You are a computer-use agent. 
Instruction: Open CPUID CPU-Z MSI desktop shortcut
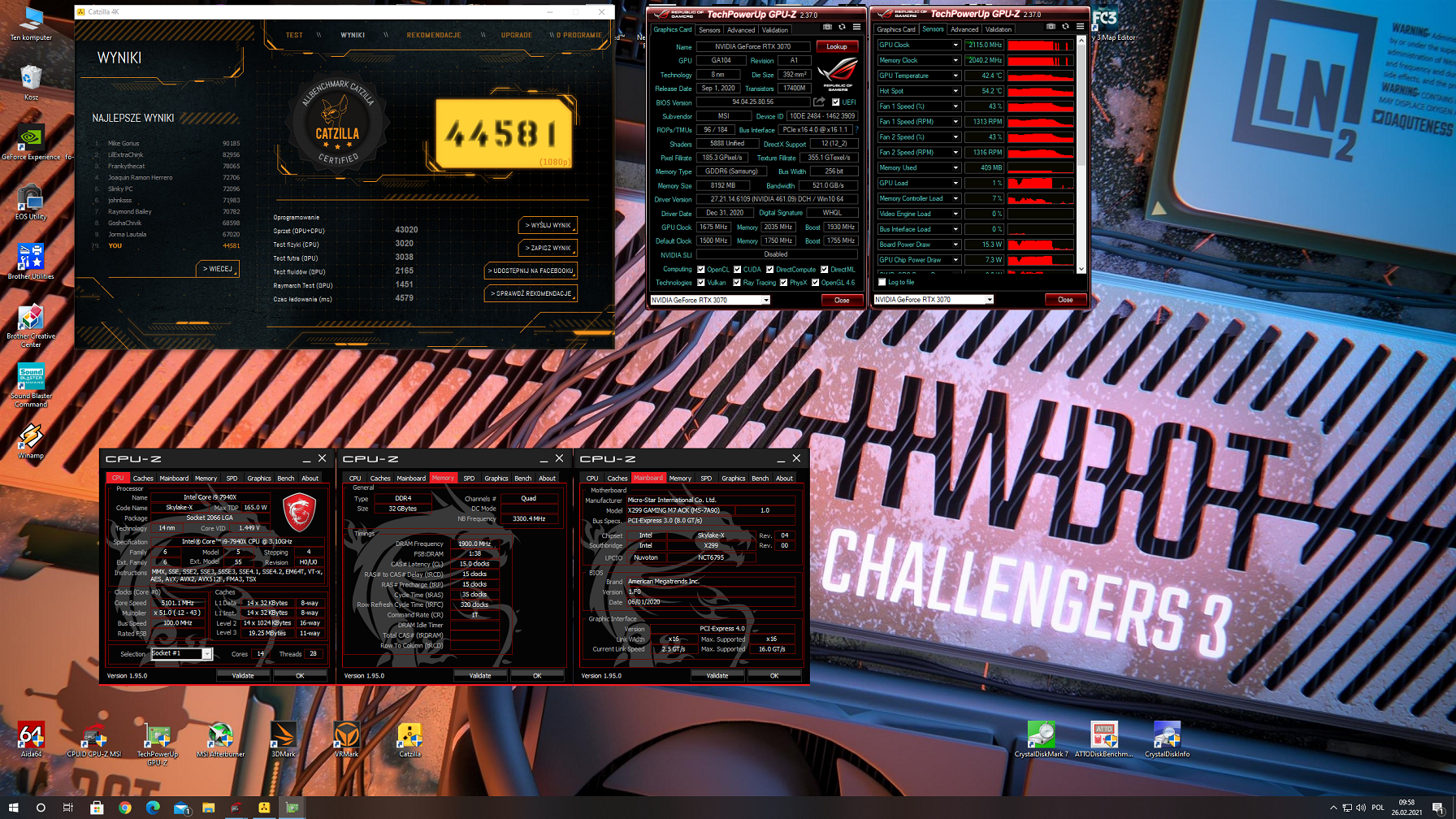pyautogui.click(x=94, y=739)
